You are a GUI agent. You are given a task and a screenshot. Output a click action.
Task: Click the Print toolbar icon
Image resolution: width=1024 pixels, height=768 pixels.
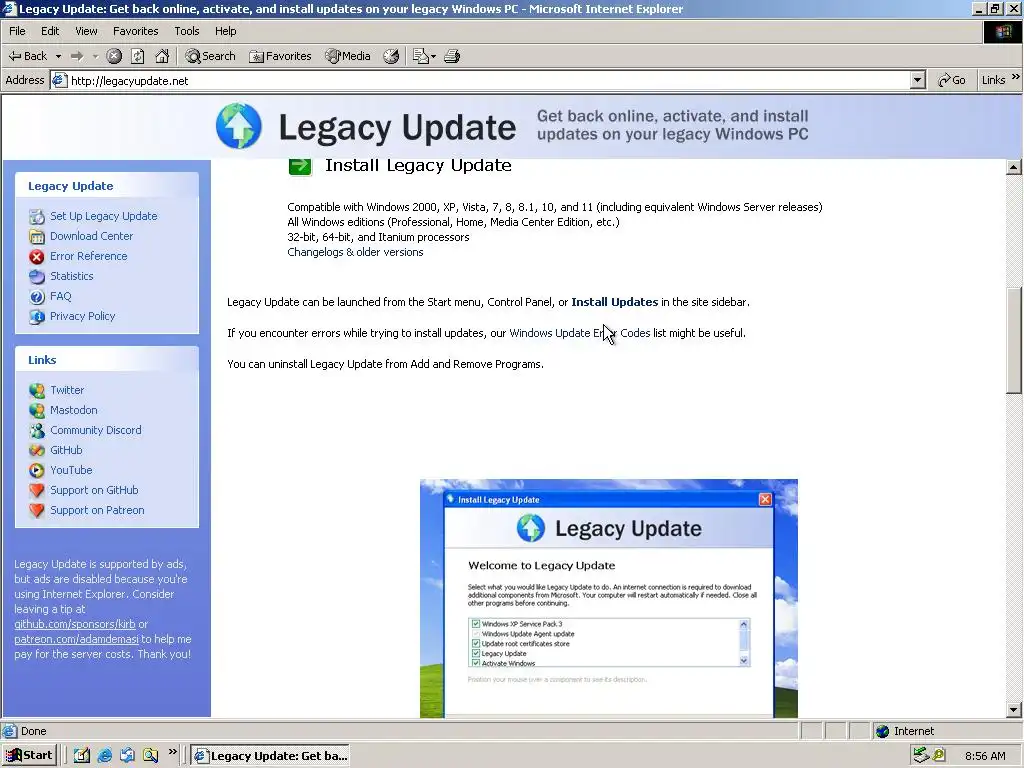pos(452,56)
